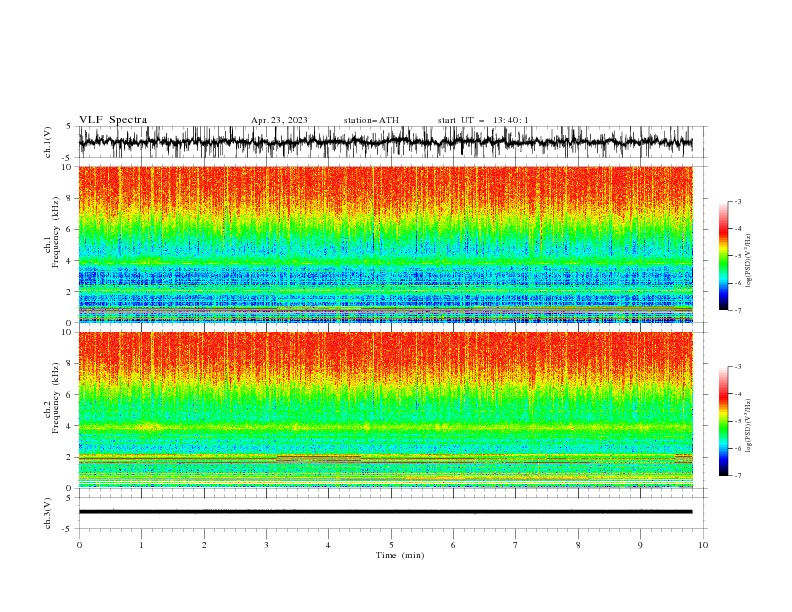Click the time axis tick label '4'
Screen dimensions: 792x612
tap(328, 545)
